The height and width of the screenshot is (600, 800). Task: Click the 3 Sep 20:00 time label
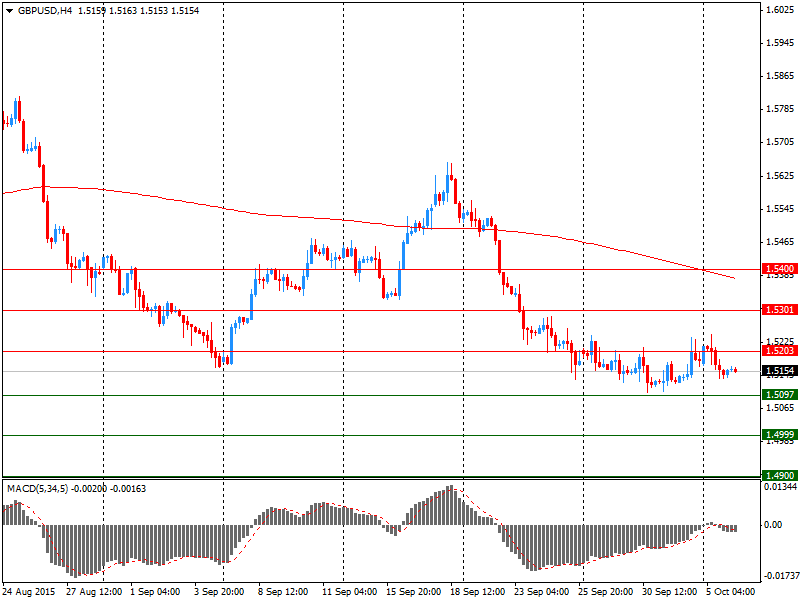click(219, 592)
